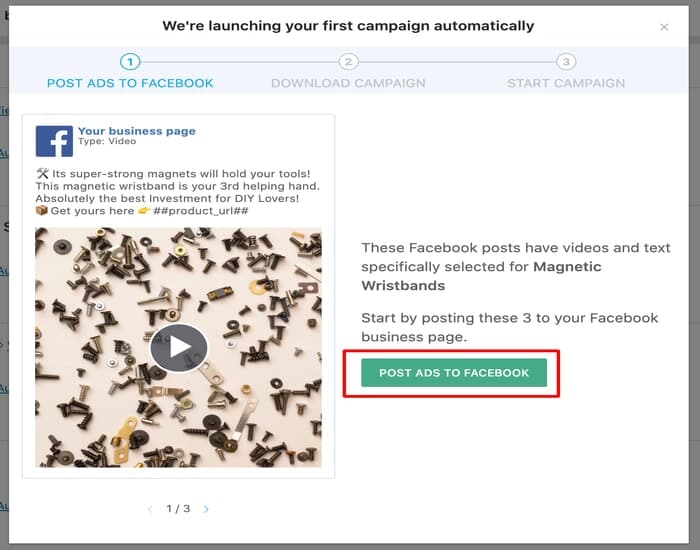Switch to the DOWNLOAD CAMPAIGN step
This screenshot has width=700, height=550.
pos(348,83)
